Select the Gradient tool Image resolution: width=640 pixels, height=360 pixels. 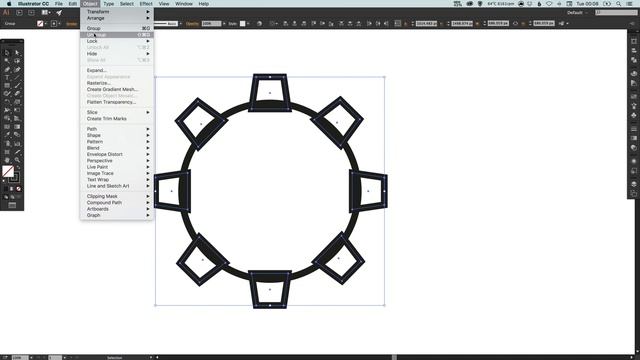(x=17, y=127)
